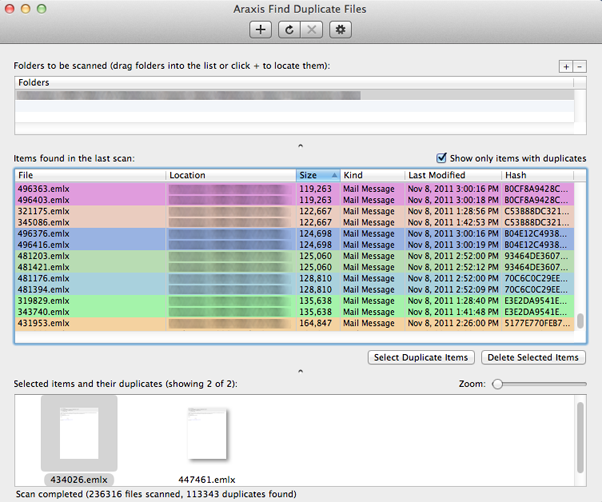Select row 481421.emlx

294,267
